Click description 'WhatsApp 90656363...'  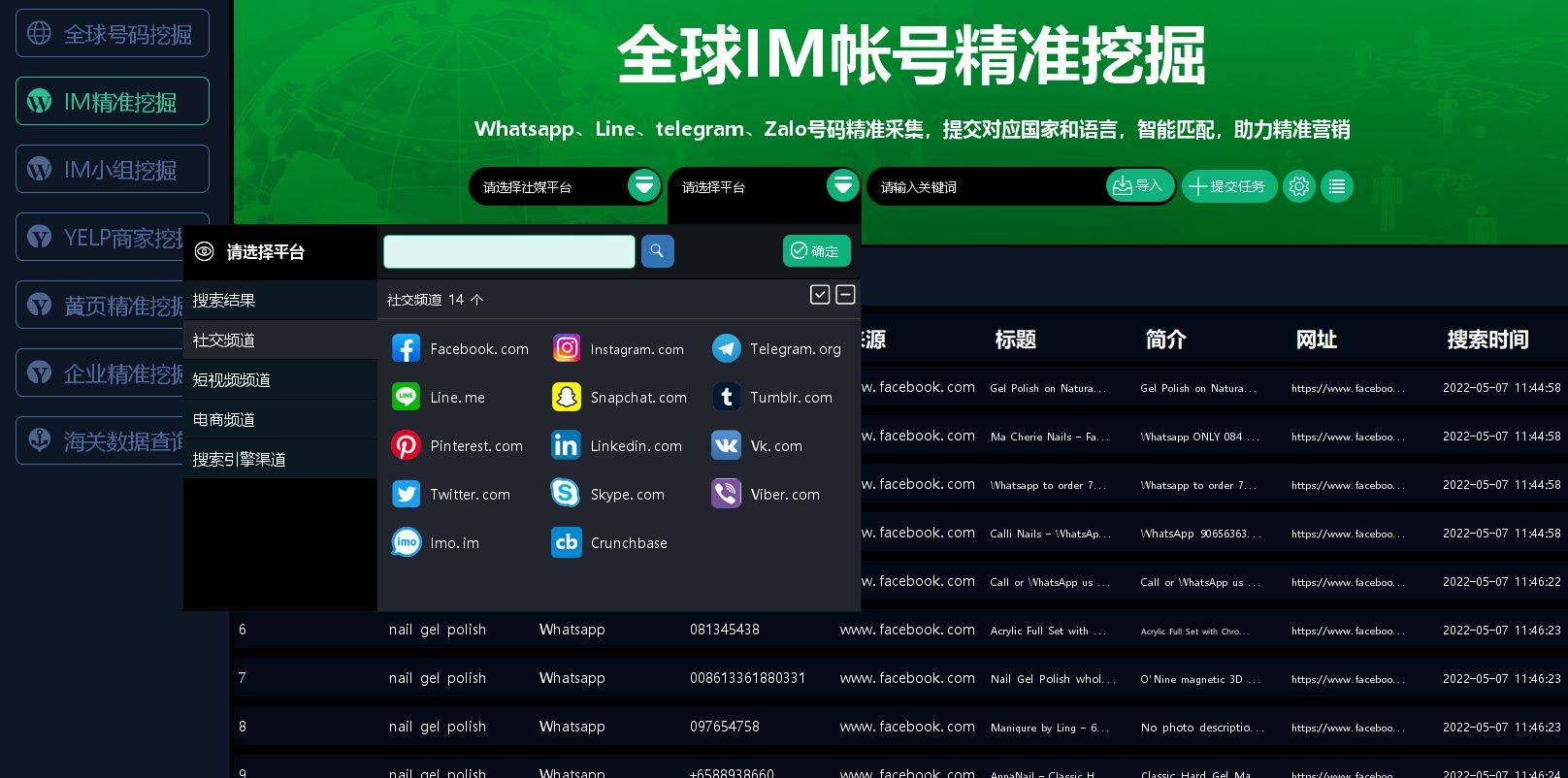(1202, 534)
